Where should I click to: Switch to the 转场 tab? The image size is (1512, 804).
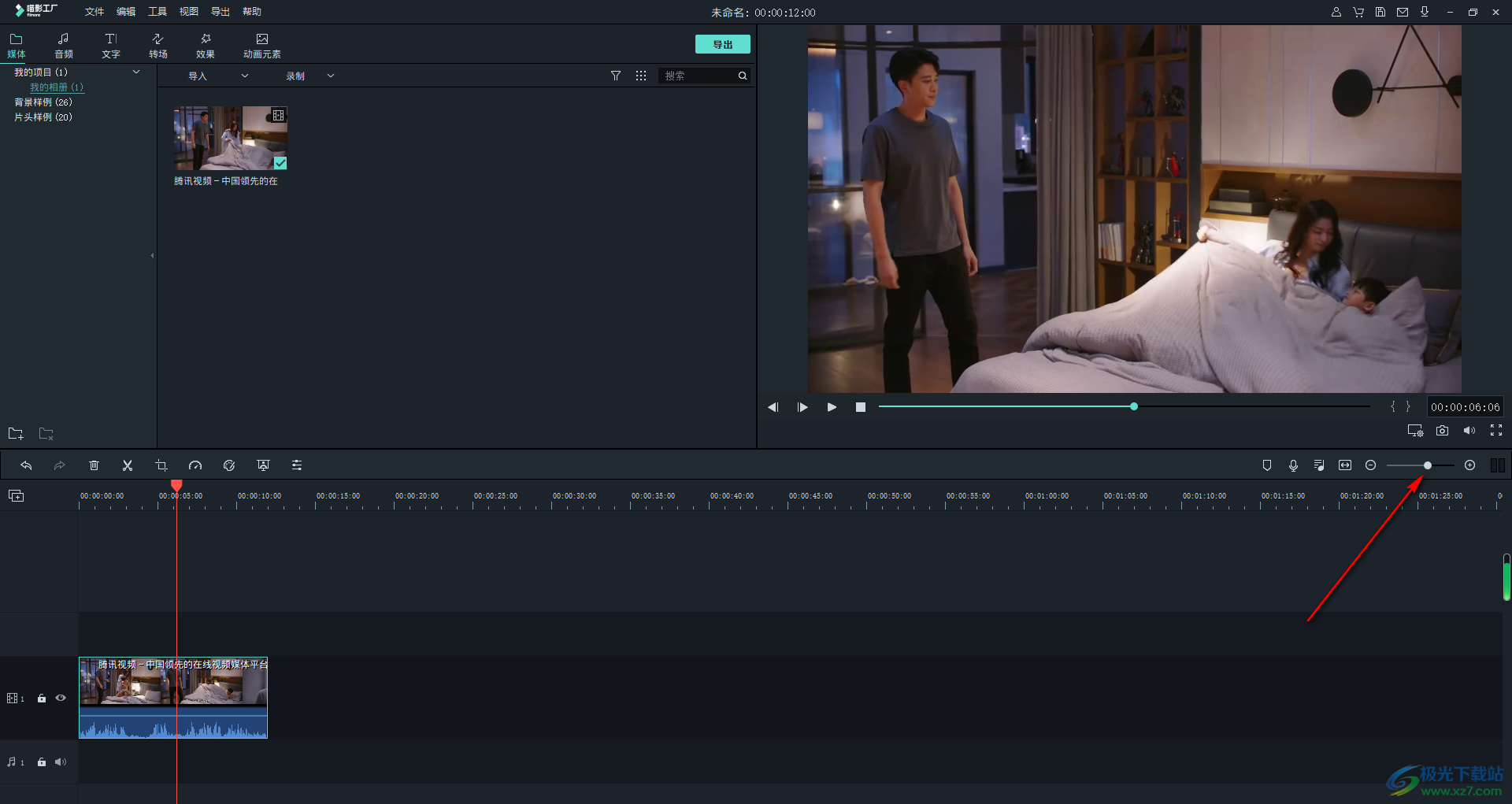[158, 46]
